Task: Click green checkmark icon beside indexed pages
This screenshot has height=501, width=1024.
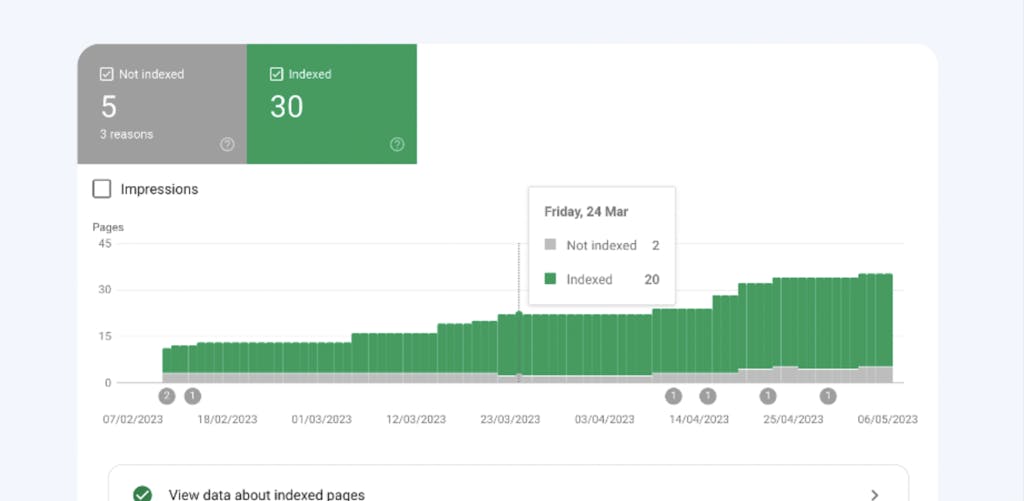Action: pos(143,494)
